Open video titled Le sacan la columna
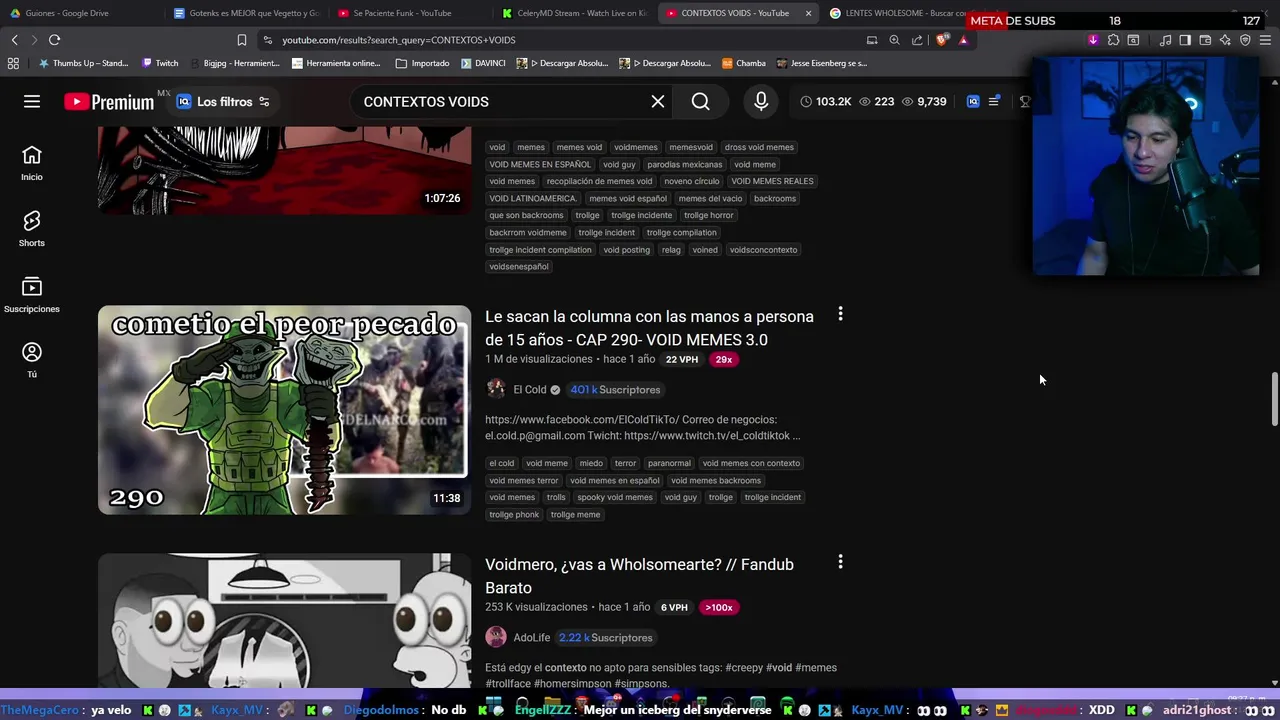 (649, 328)
